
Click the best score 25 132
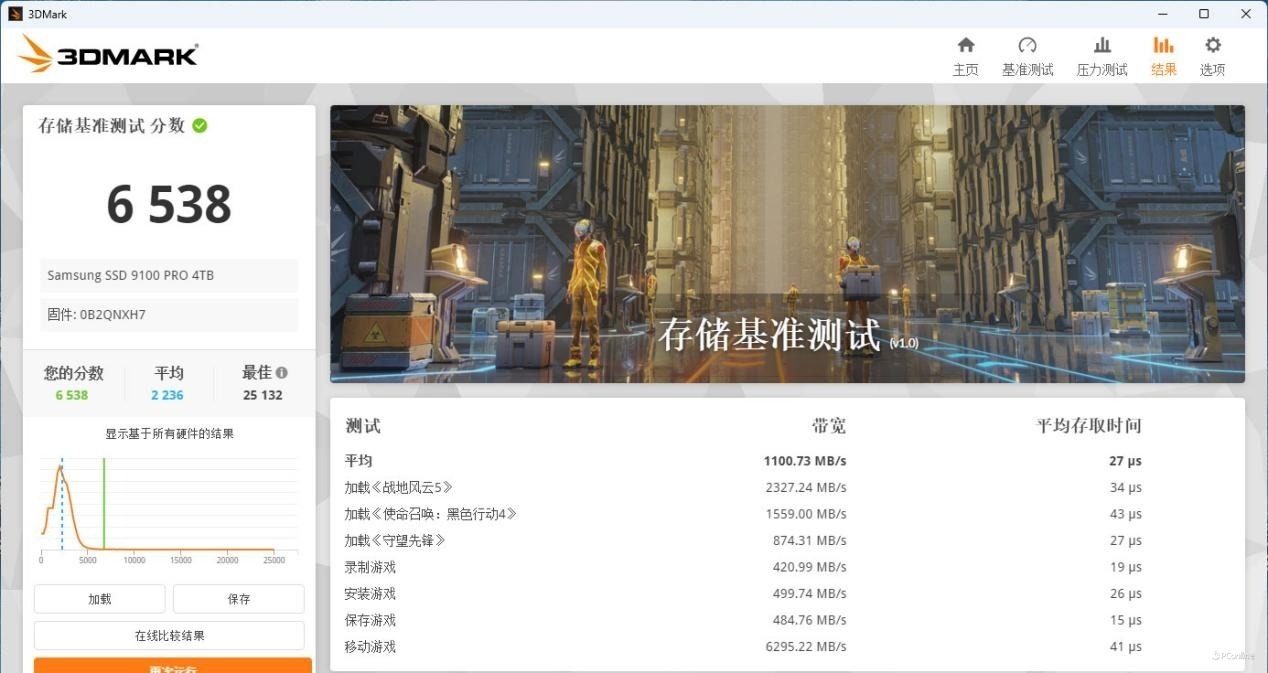coord(263,395)
